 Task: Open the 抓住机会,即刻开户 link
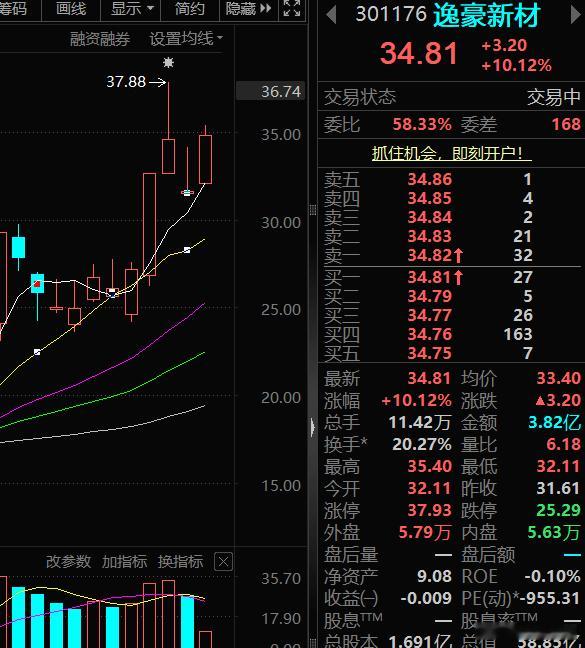[451, 153]
